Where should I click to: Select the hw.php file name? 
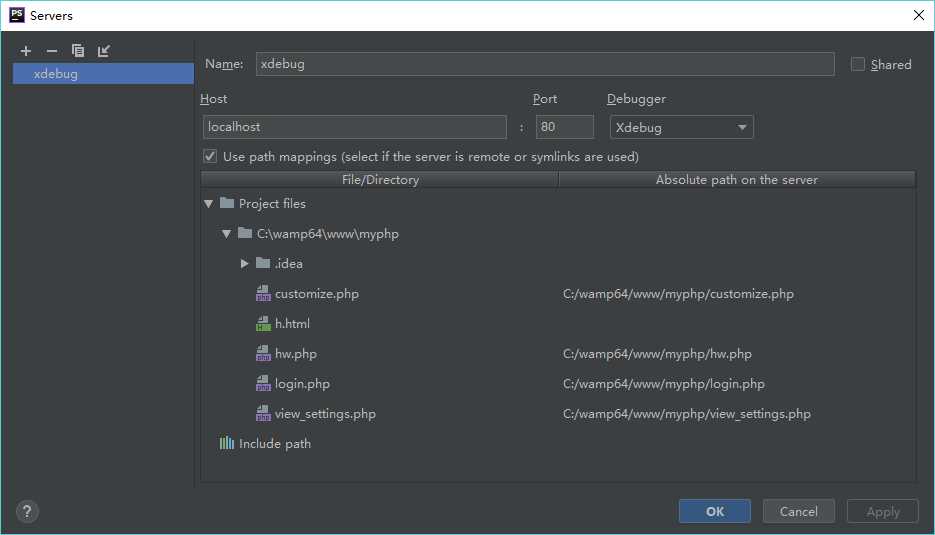click(296, 353)
